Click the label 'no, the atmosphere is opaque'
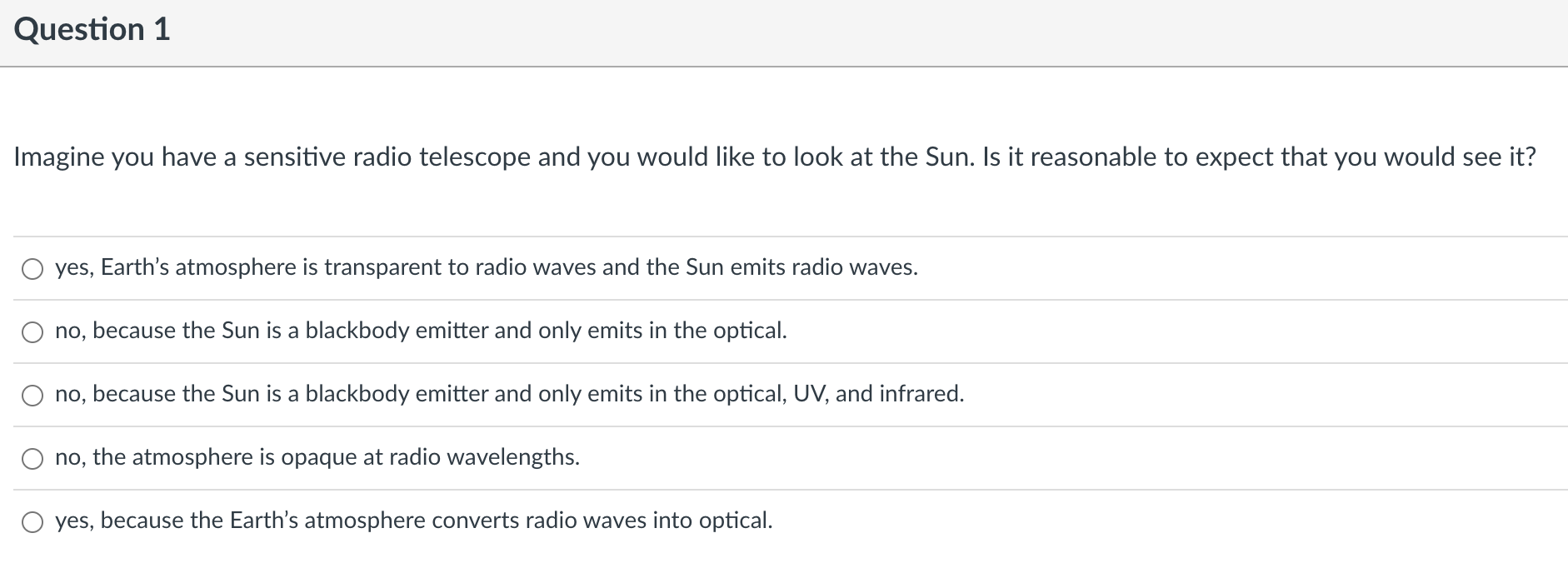The width and height of the screenshot is (1568, 568). (x=317, y=457)
